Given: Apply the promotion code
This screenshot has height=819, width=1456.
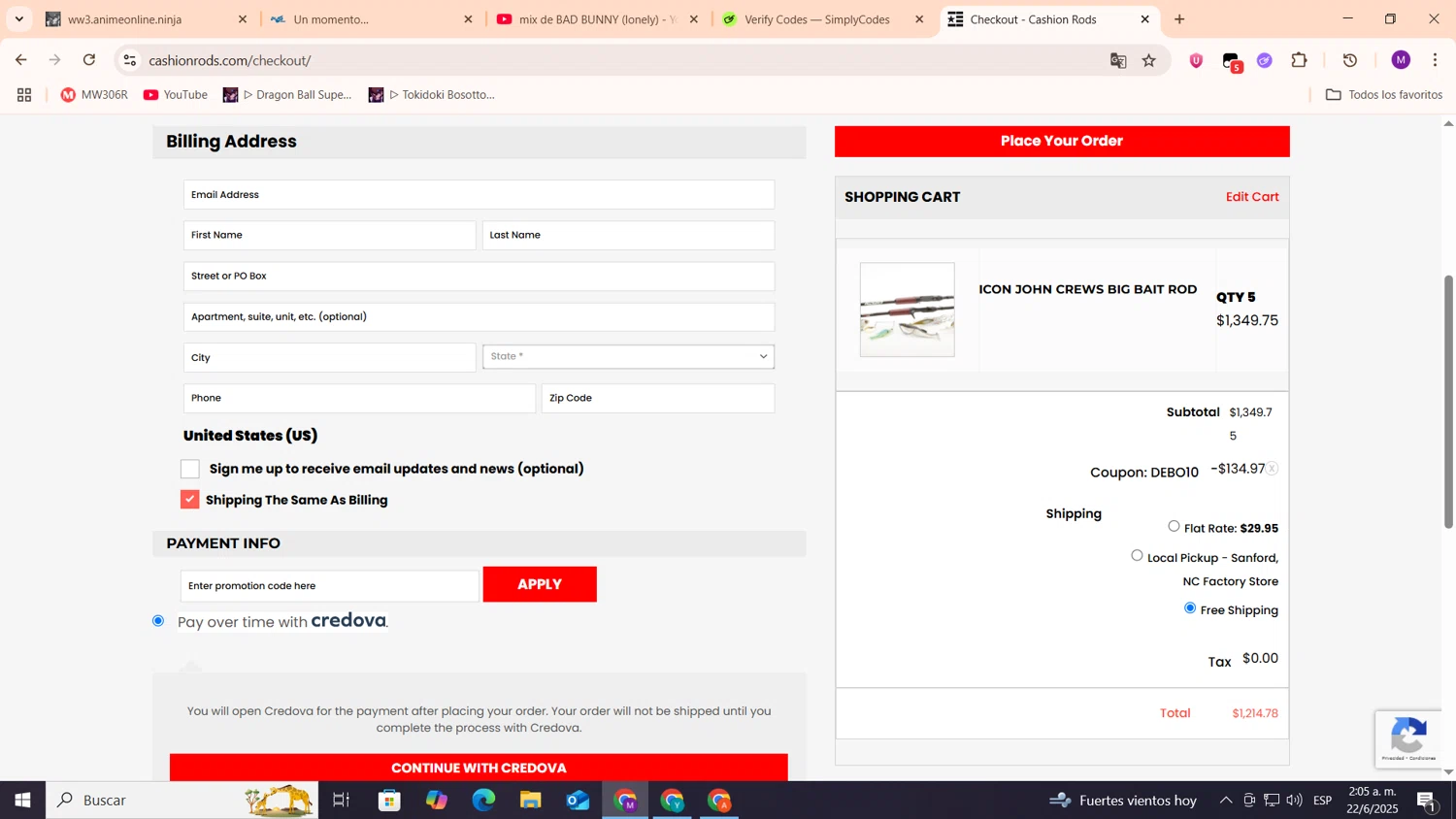Looking at the screenshot, I should (540, 584).
